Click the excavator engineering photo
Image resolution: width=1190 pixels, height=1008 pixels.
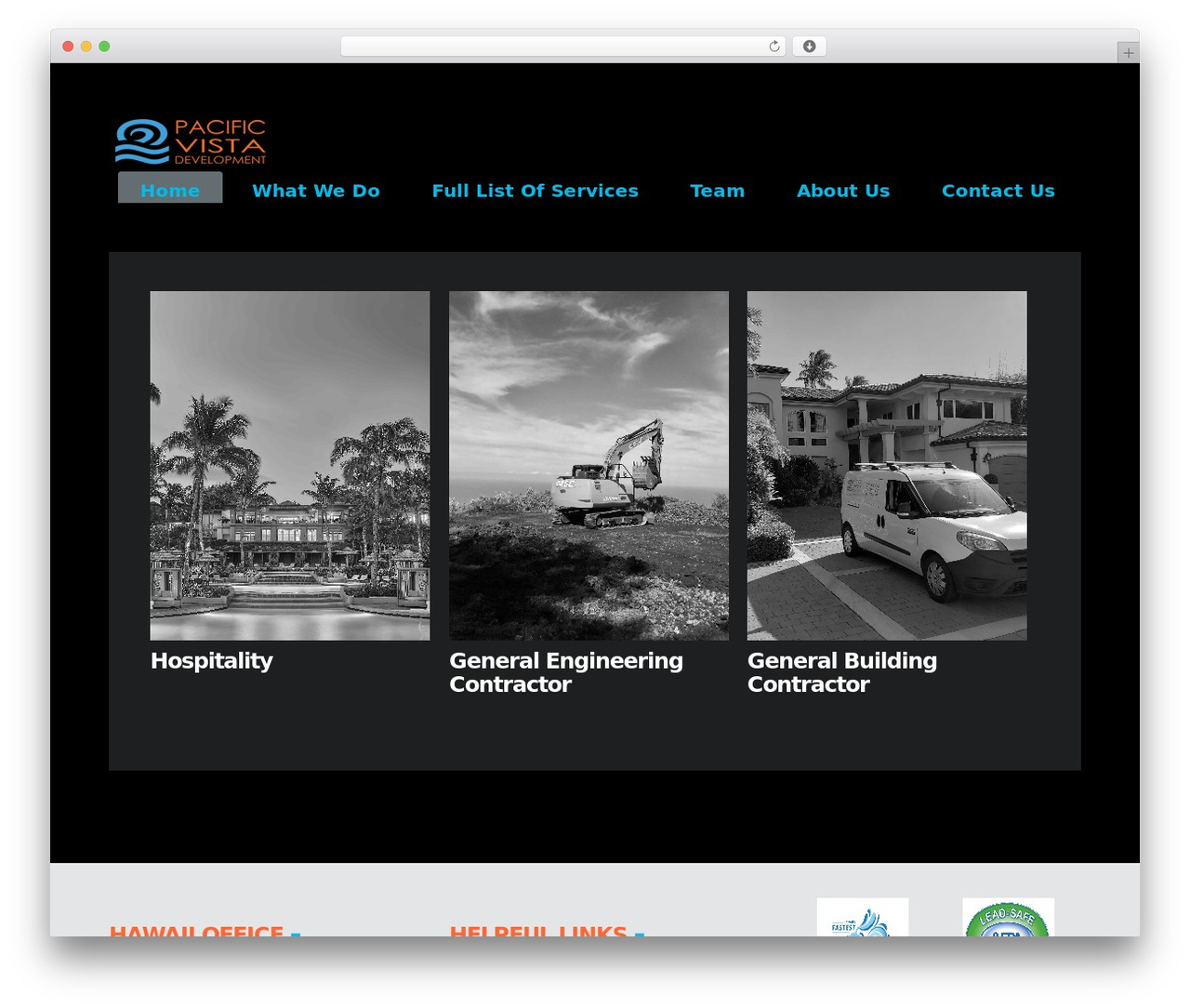[x=588, y=465]
